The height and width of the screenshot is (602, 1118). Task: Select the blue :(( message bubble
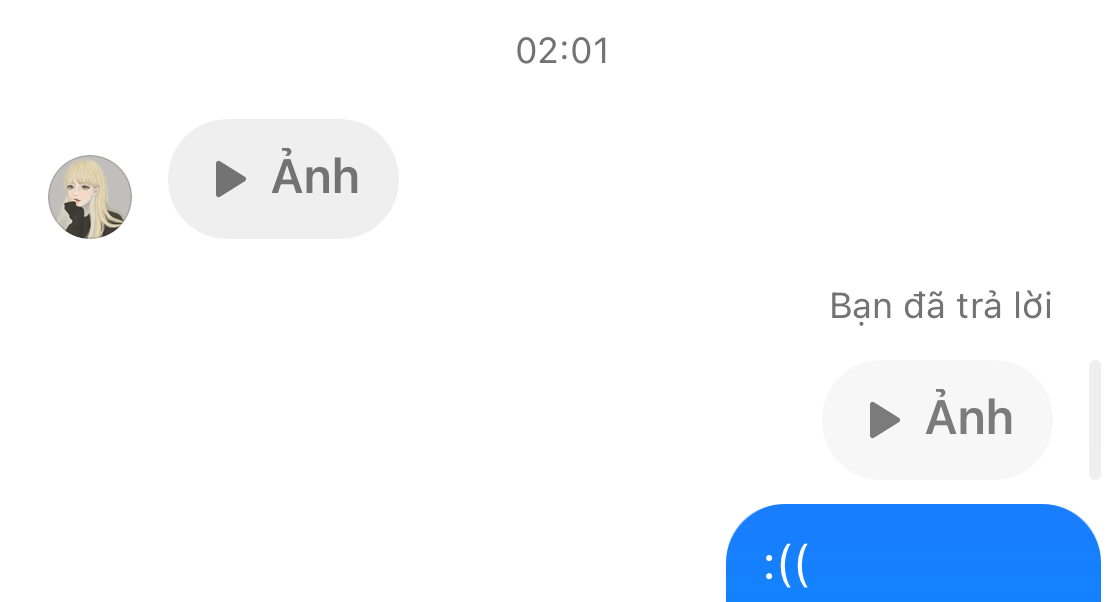coord(913,553)
